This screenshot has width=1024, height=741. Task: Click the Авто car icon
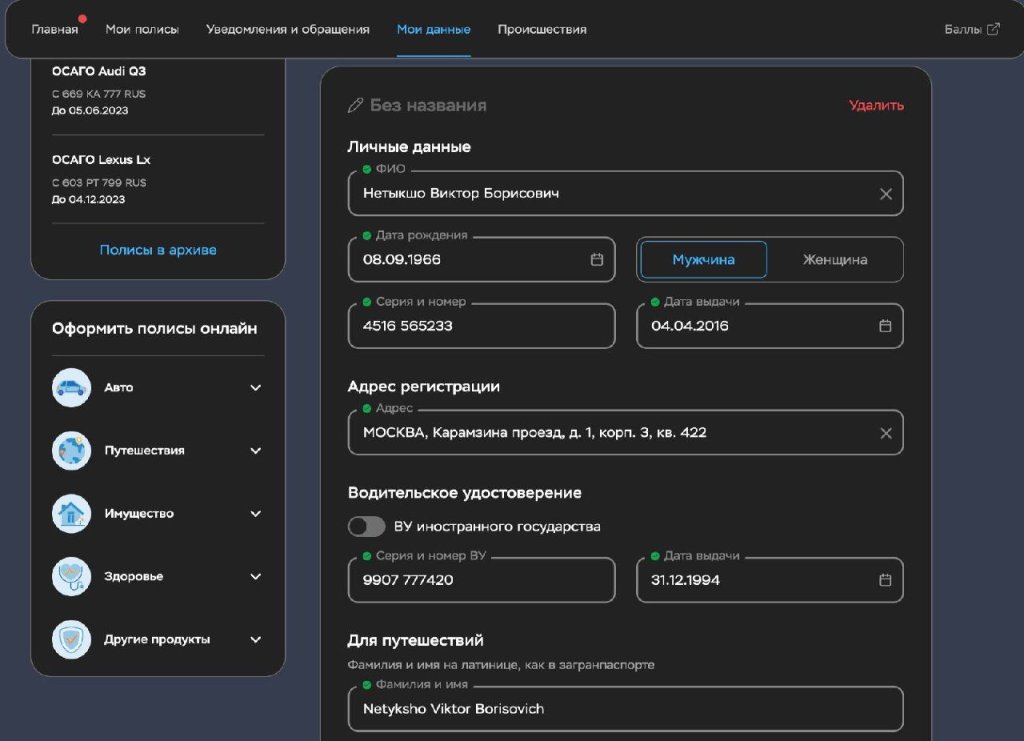[71, 388]
